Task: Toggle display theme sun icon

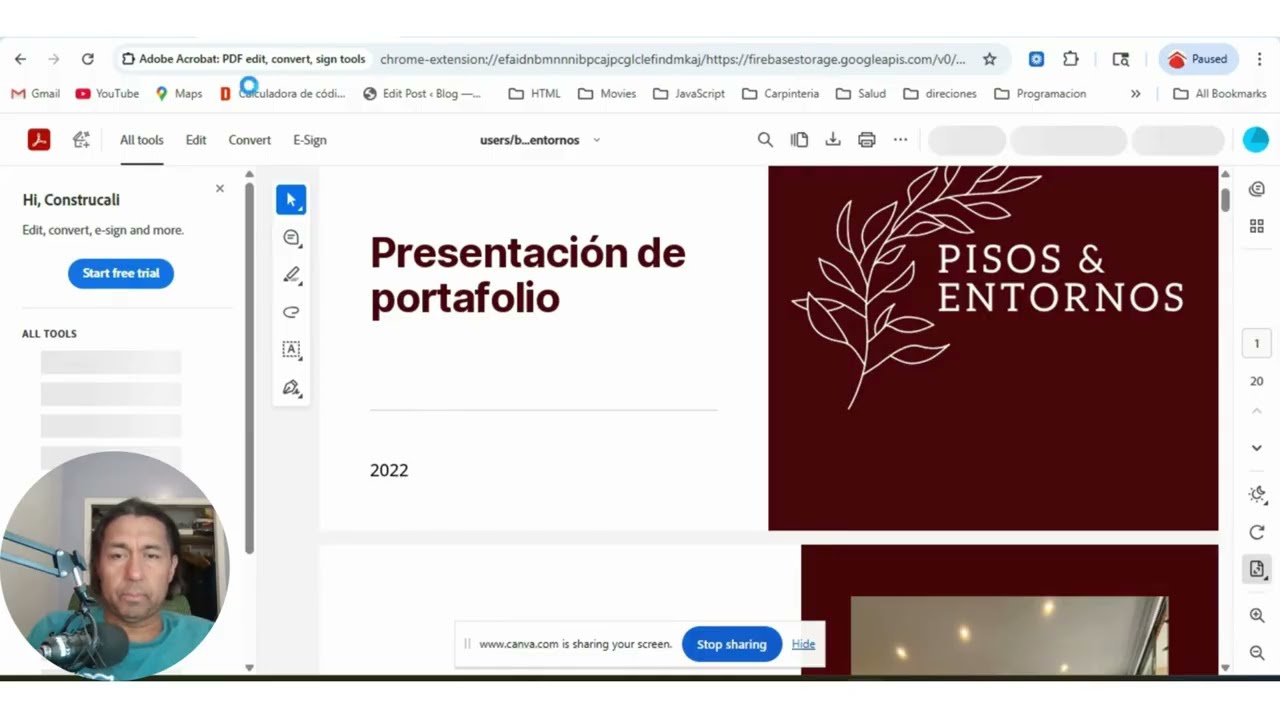Action: click(1257, 495)
